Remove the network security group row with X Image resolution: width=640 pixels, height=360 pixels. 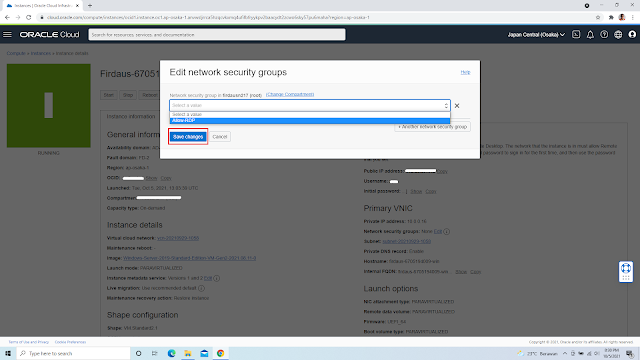coord(457,106)
